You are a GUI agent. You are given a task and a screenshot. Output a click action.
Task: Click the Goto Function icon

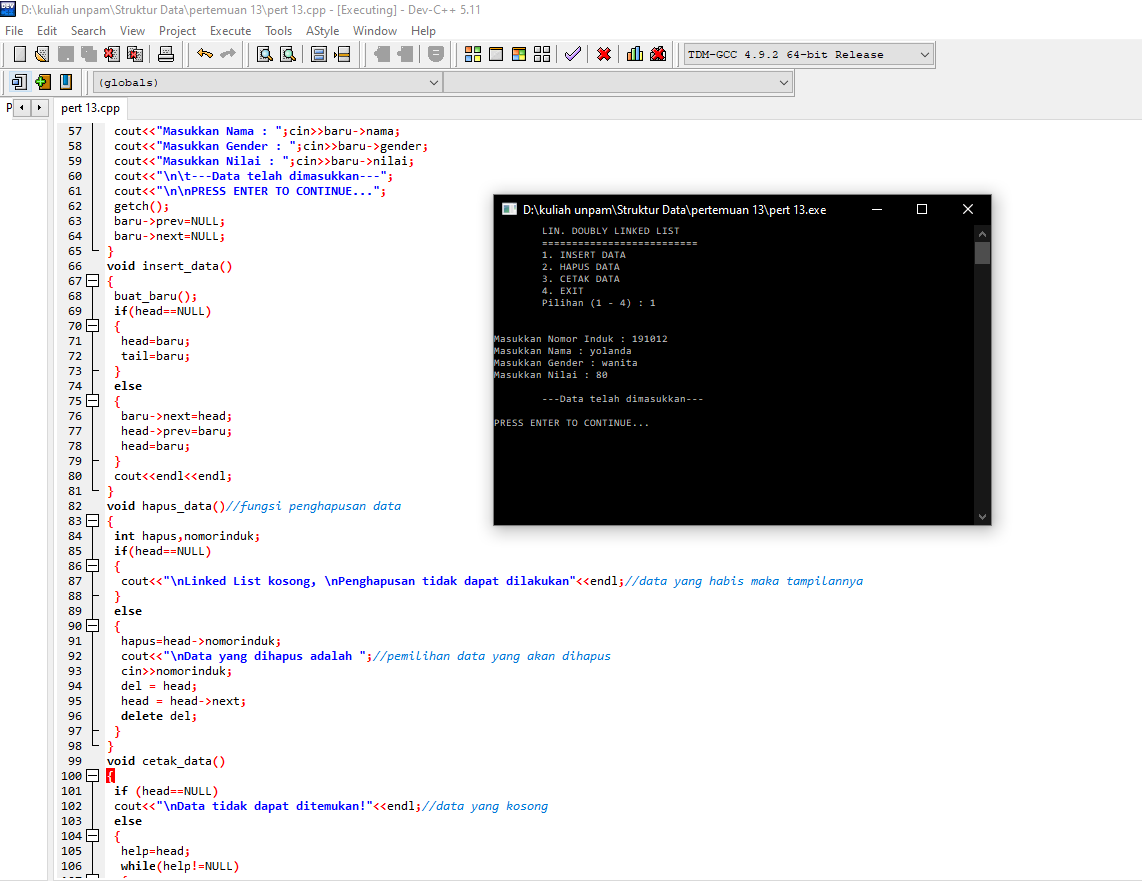pyautogui.click(x=319, y=54)
